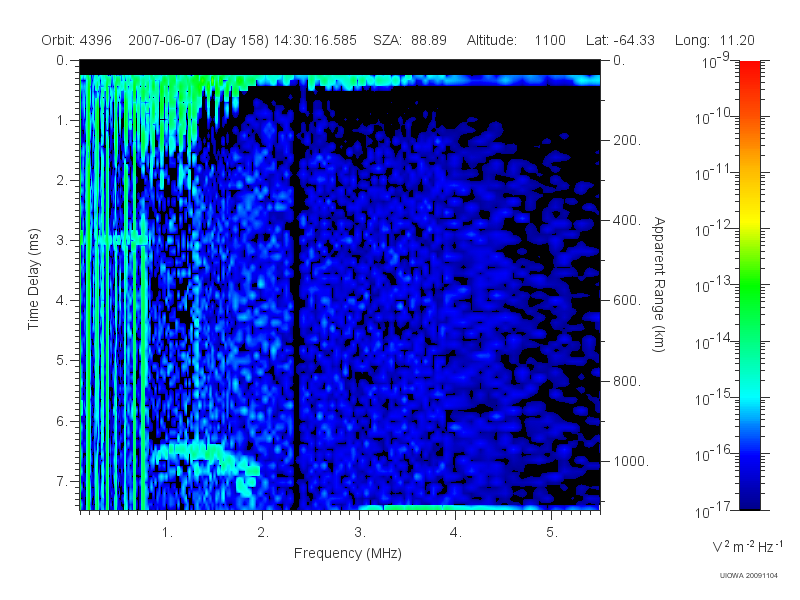This screenshot has width=800, height=600.
Task: Click the '800.' apparent range tick label
Action: point(627,381)
